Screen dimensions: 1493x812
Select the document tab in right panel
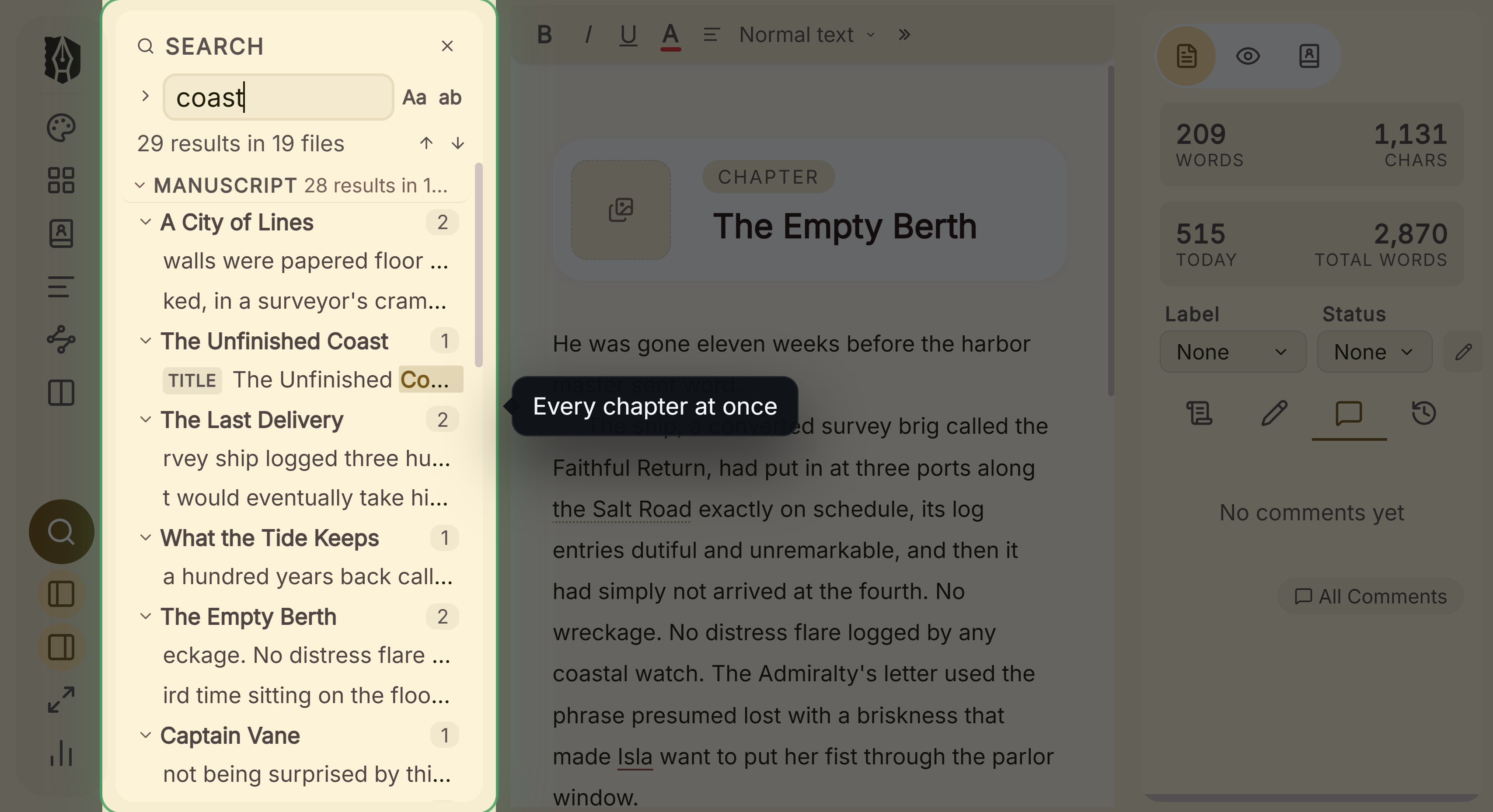click(1186, 56)
